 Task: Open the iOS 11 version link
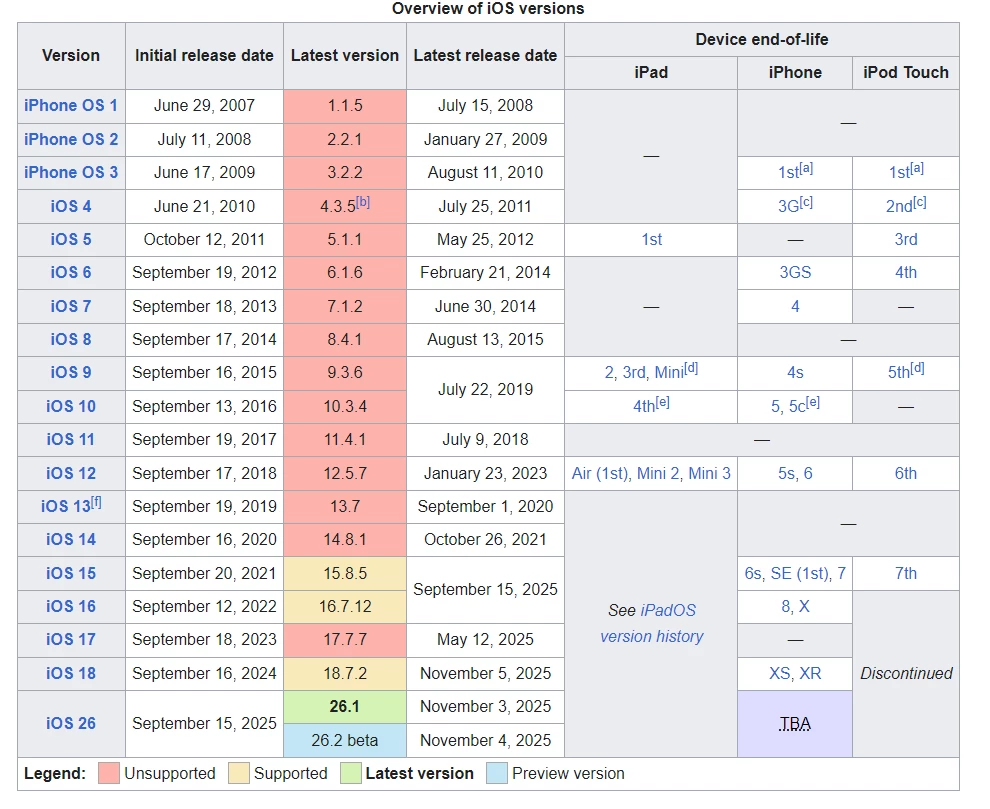click(71, 440)
